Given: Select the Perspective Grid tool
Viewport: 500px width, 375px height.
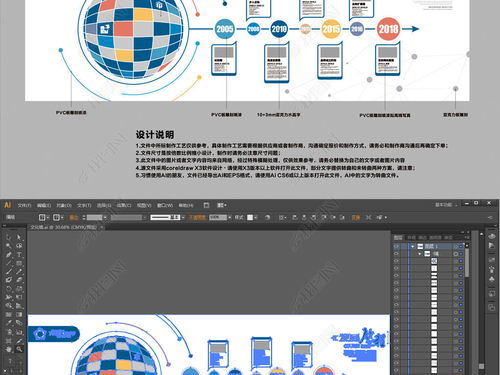Looking at the screenshot, I should (19, 306).
